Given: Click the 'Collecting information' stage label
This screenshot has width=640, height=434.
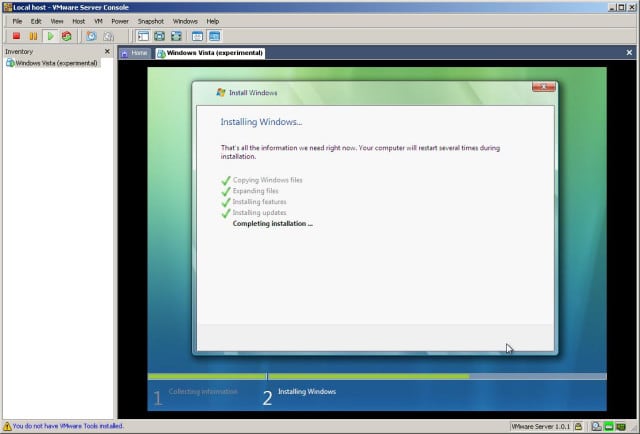Looking at the screenshot, I should pyautogui.click(x=203, y=391).
